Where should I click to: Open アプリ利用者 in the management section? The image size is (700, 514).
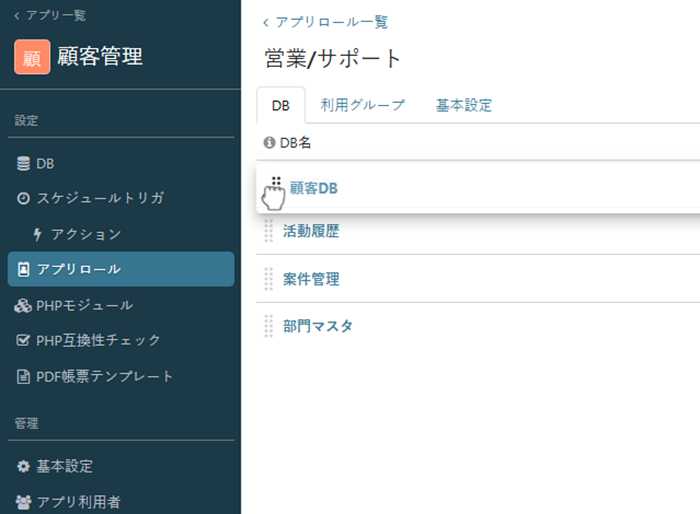(x=79, y=502)
